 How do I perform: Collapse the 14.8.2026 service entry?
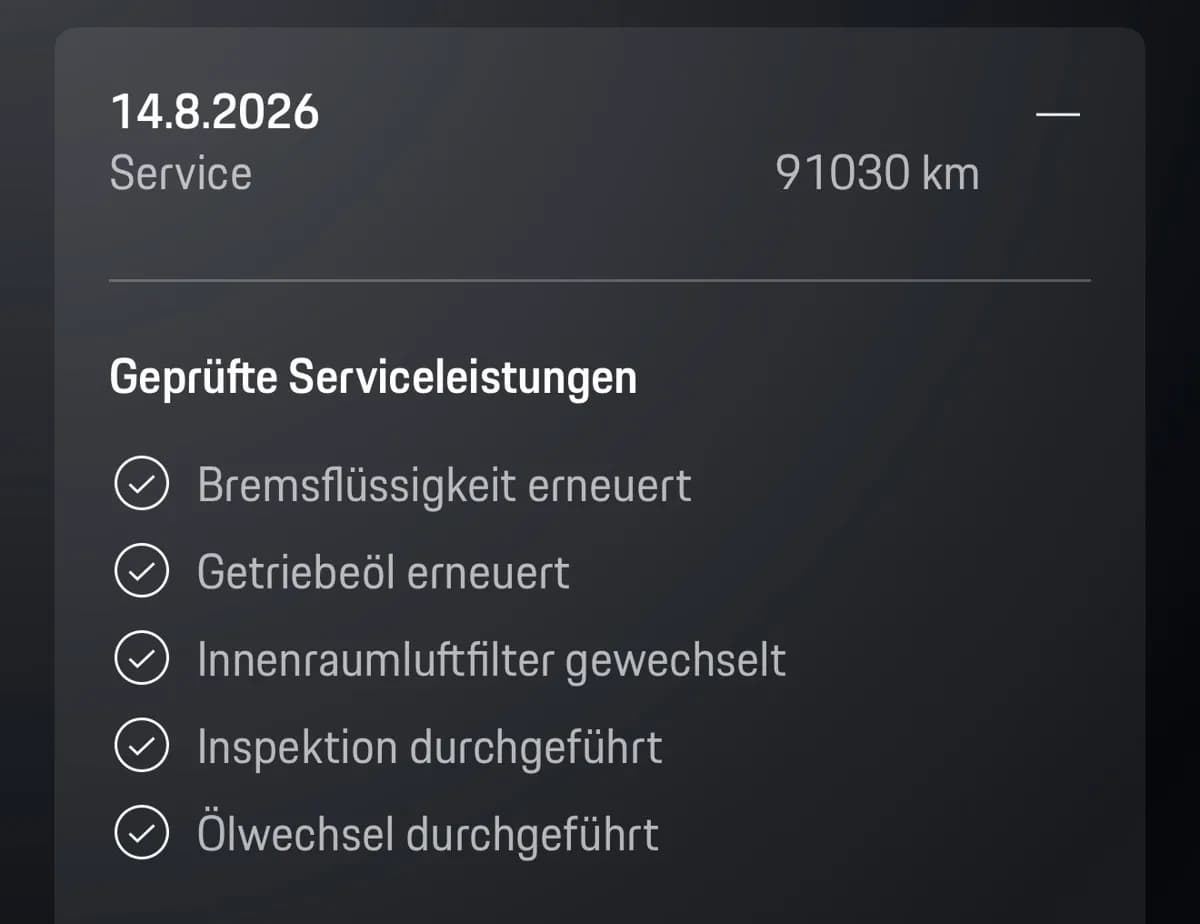tap(1058, 114)
